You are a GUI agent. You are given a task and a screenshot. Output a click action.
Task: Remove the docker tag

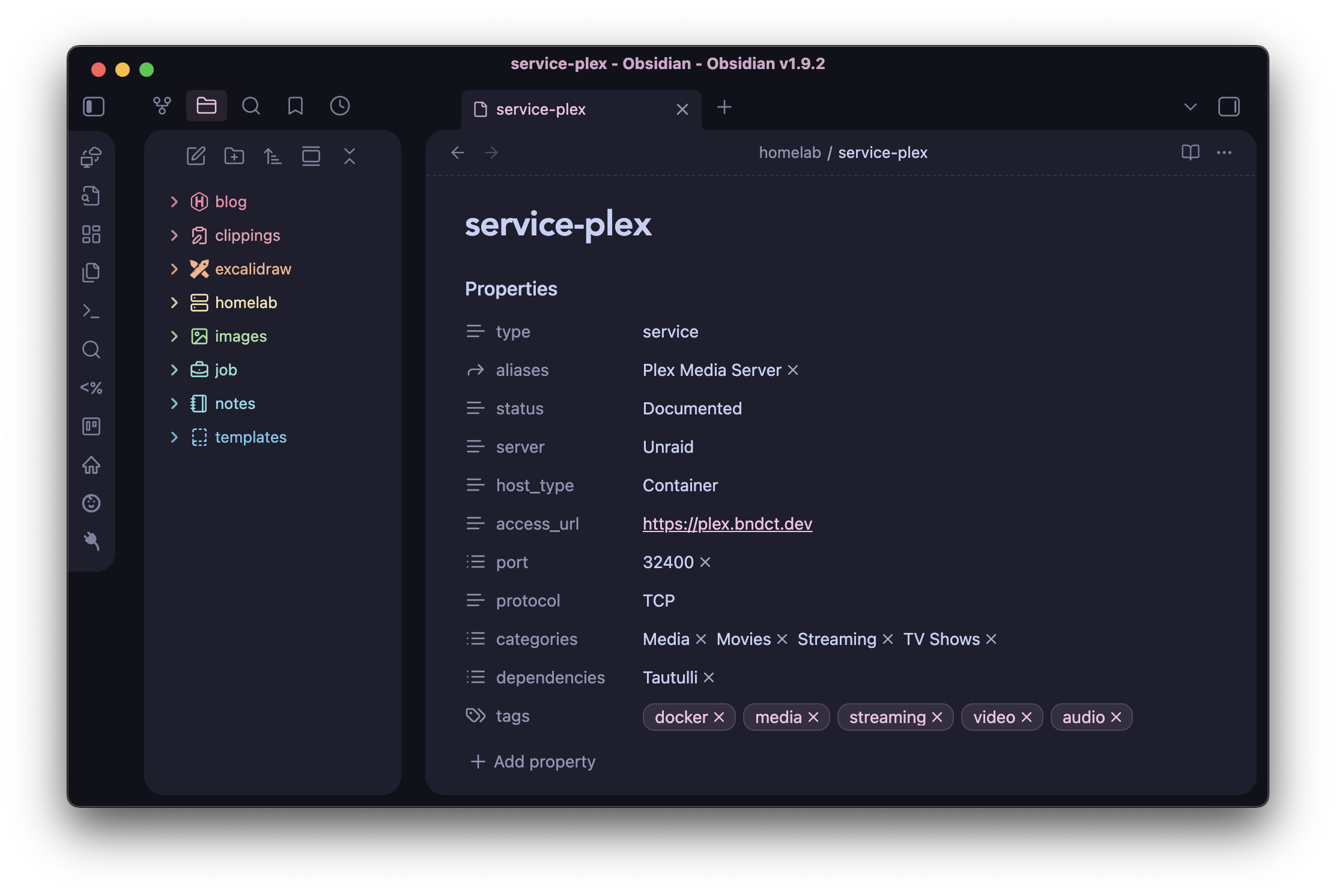click(x=719, y=717)
